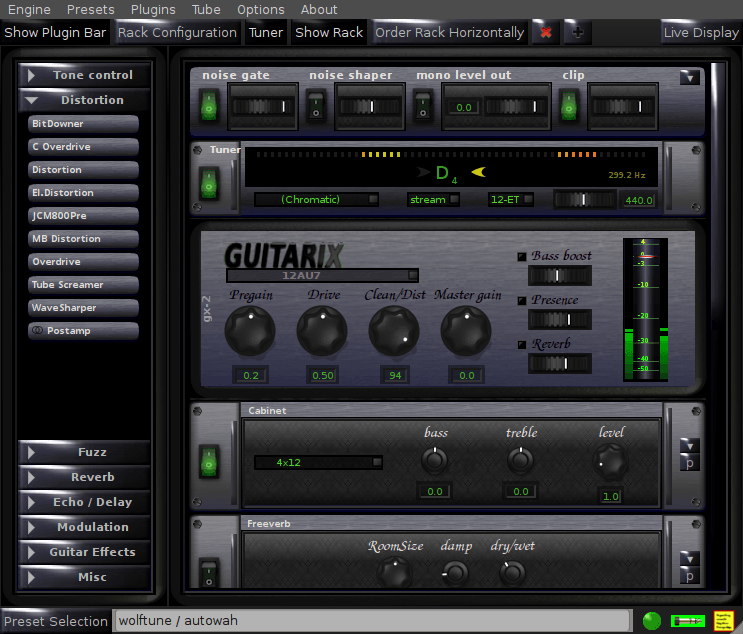
Task: Click the Tube Screamer plugin entry
Action: coord(83,284)
